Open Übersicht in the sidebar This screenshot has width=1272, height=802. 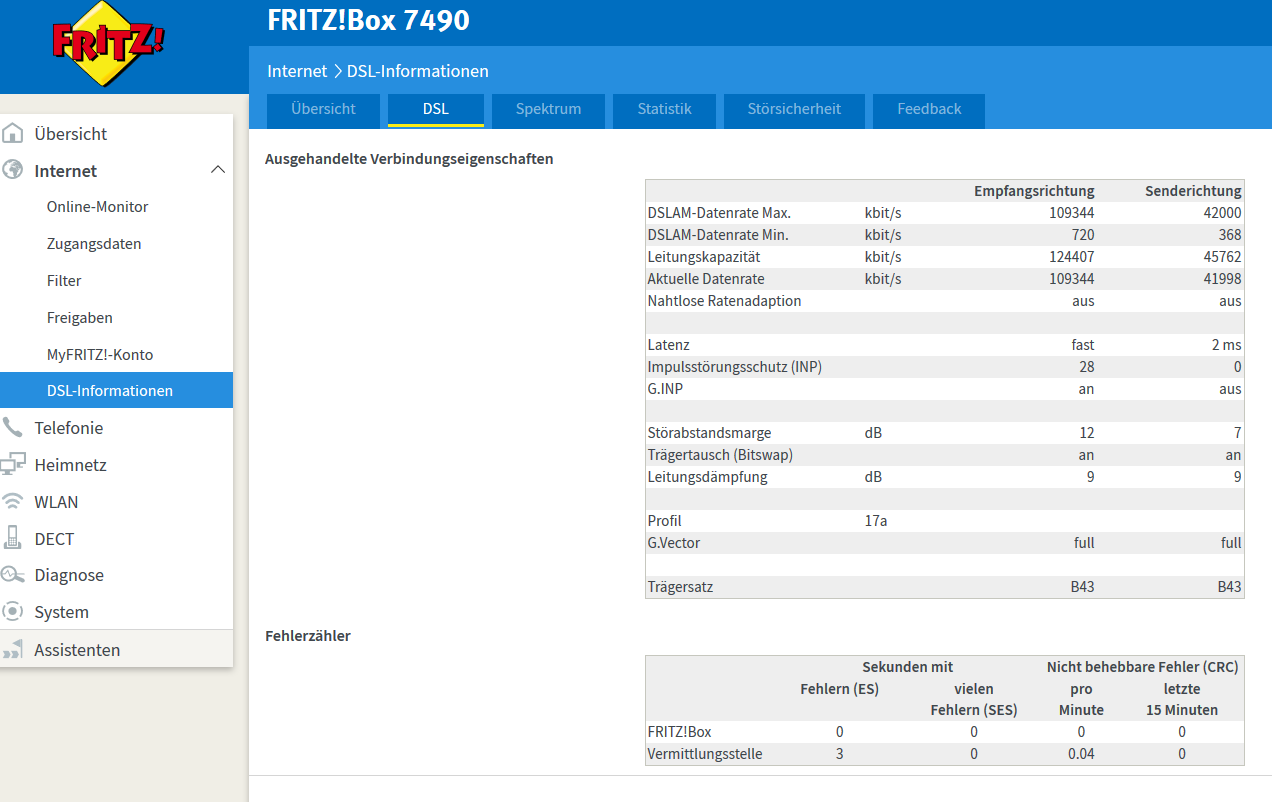(x=70, y=133)
